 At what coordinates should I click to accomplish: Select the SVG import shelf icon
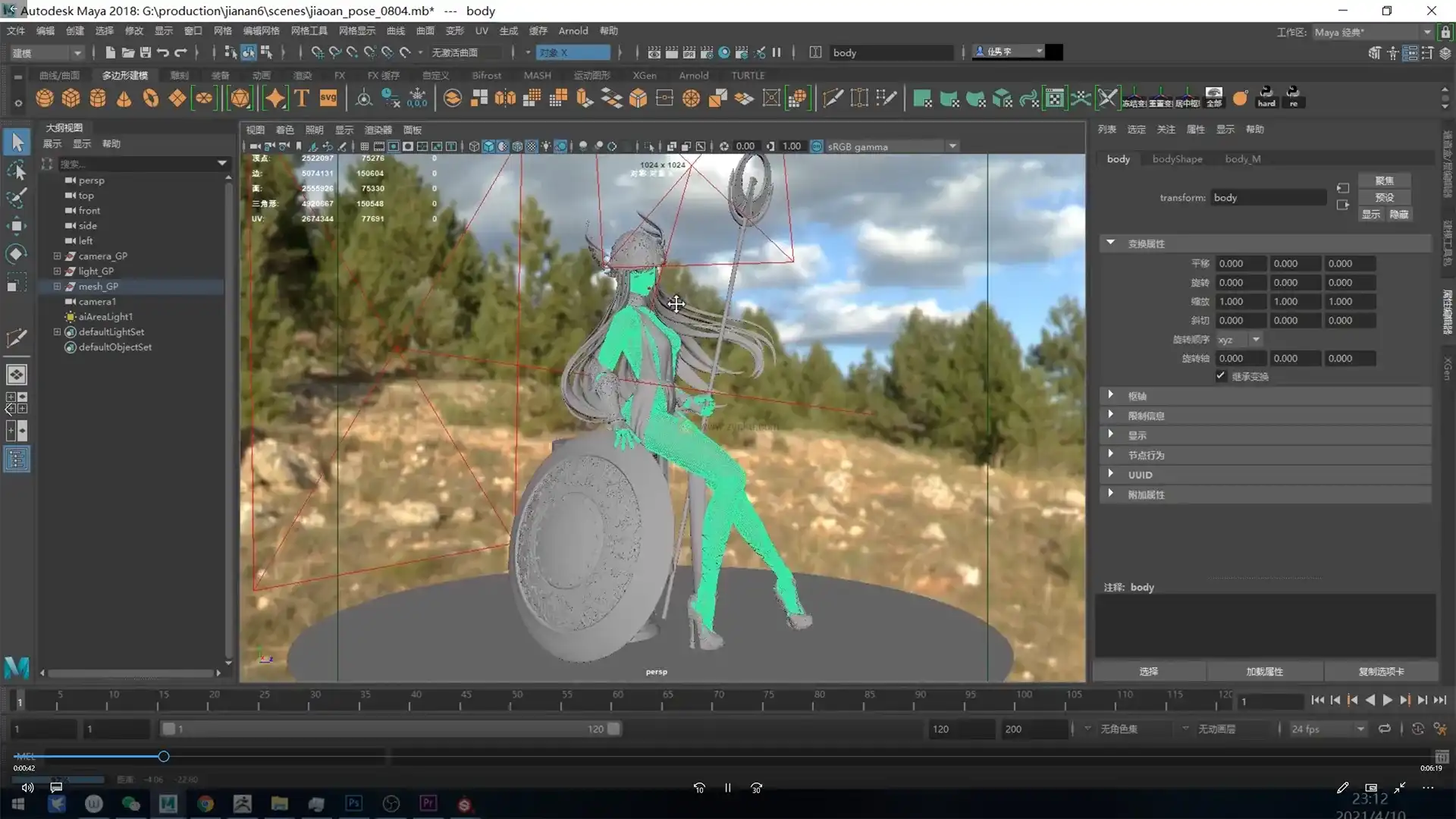[328, 98]
